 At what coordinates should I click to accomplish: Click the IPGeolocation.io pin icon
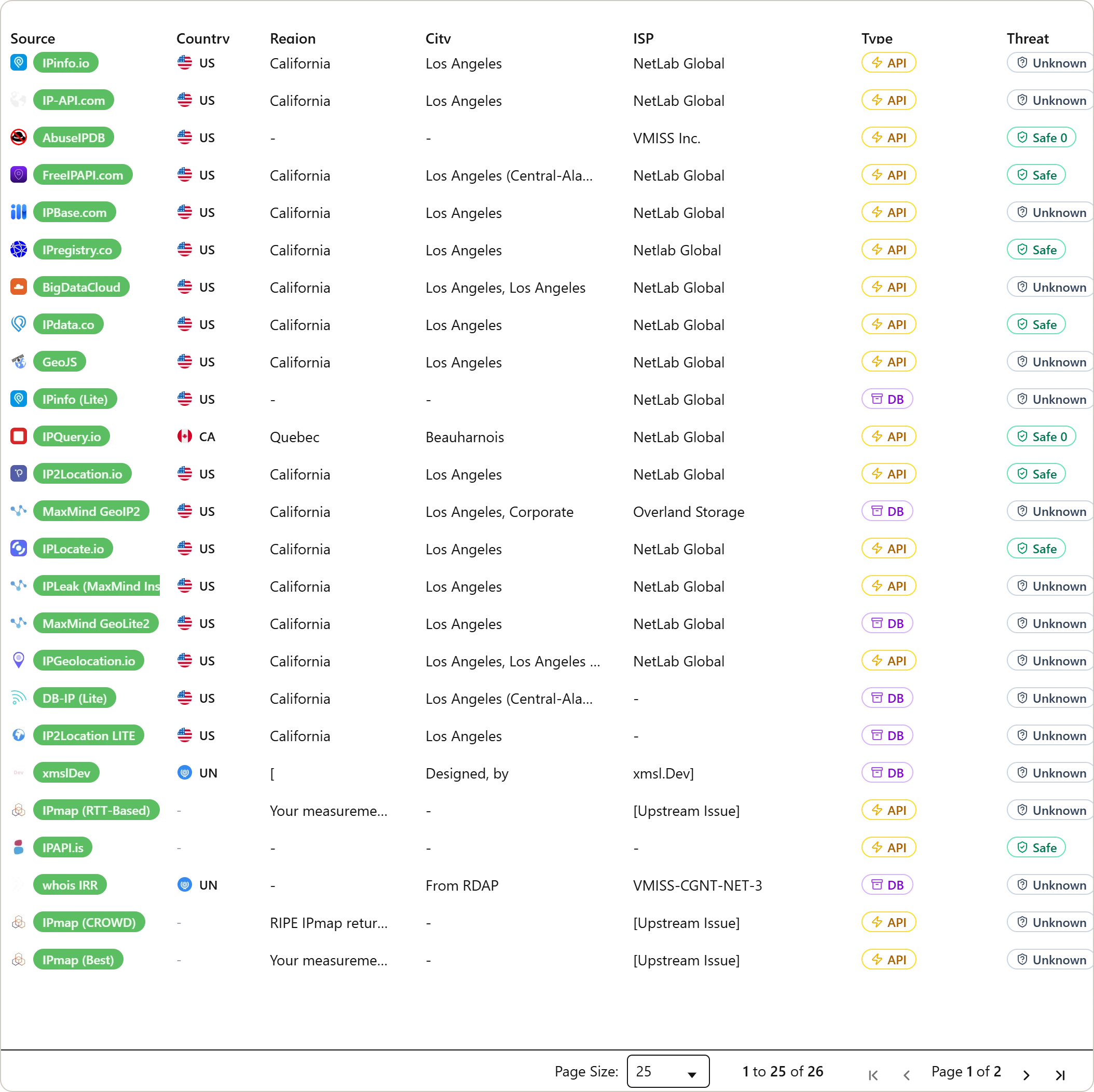pyautogui.click(x=19, y=660)
